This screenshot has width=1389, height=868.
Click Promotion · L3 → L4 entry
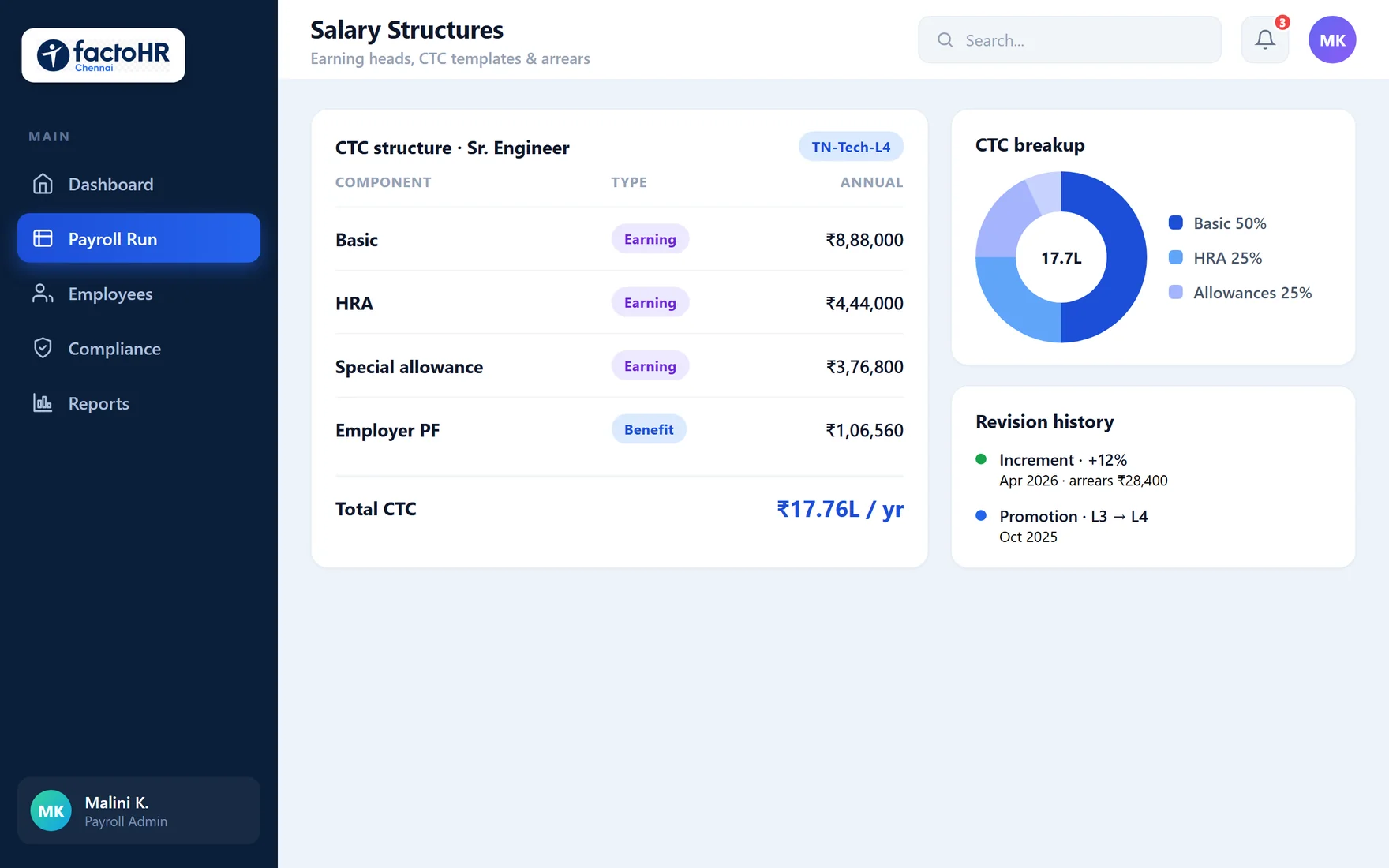click(x=1073, y=516)
